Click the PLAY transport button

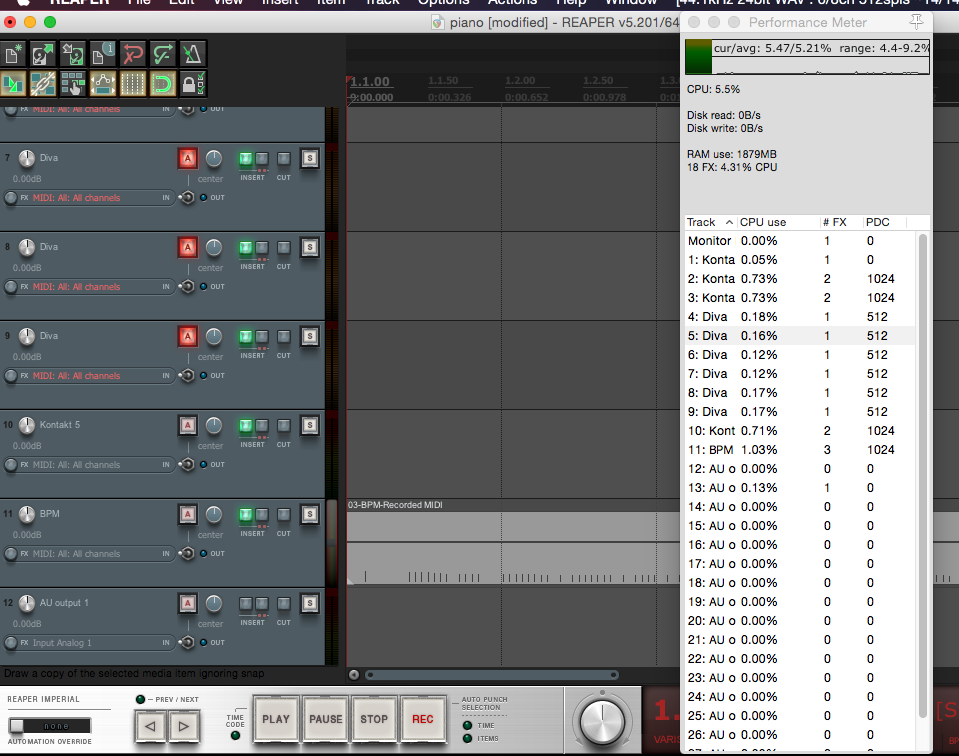(x=276, y=720)
